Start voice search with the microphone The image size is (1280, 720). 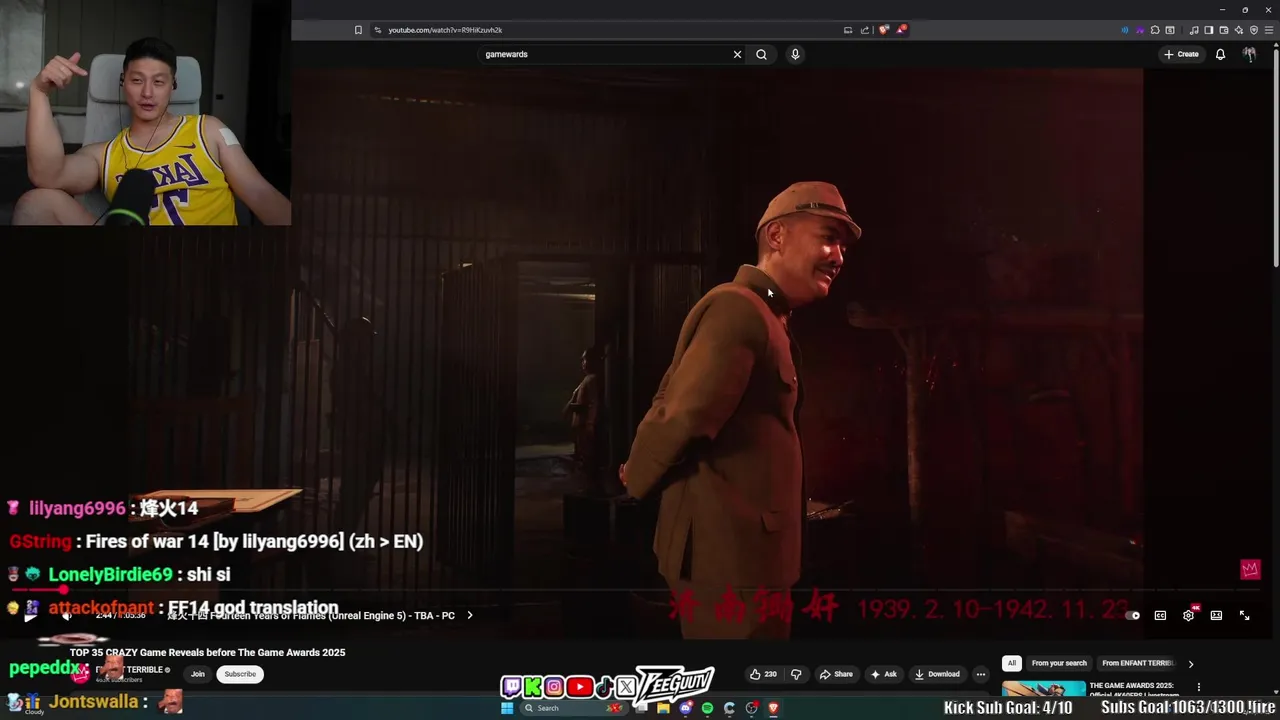pyautogui.click(x=795, y=54)
